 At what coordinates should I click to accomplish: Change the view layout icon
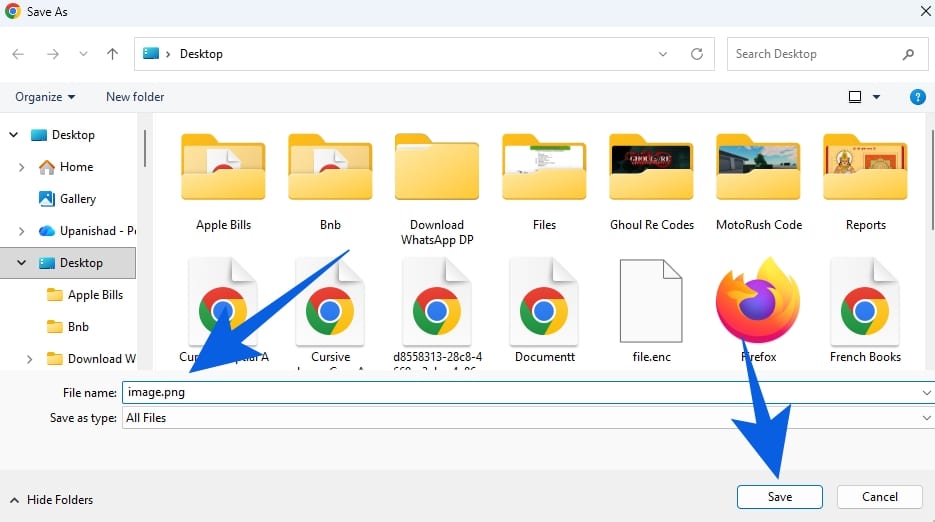[854, 97]
